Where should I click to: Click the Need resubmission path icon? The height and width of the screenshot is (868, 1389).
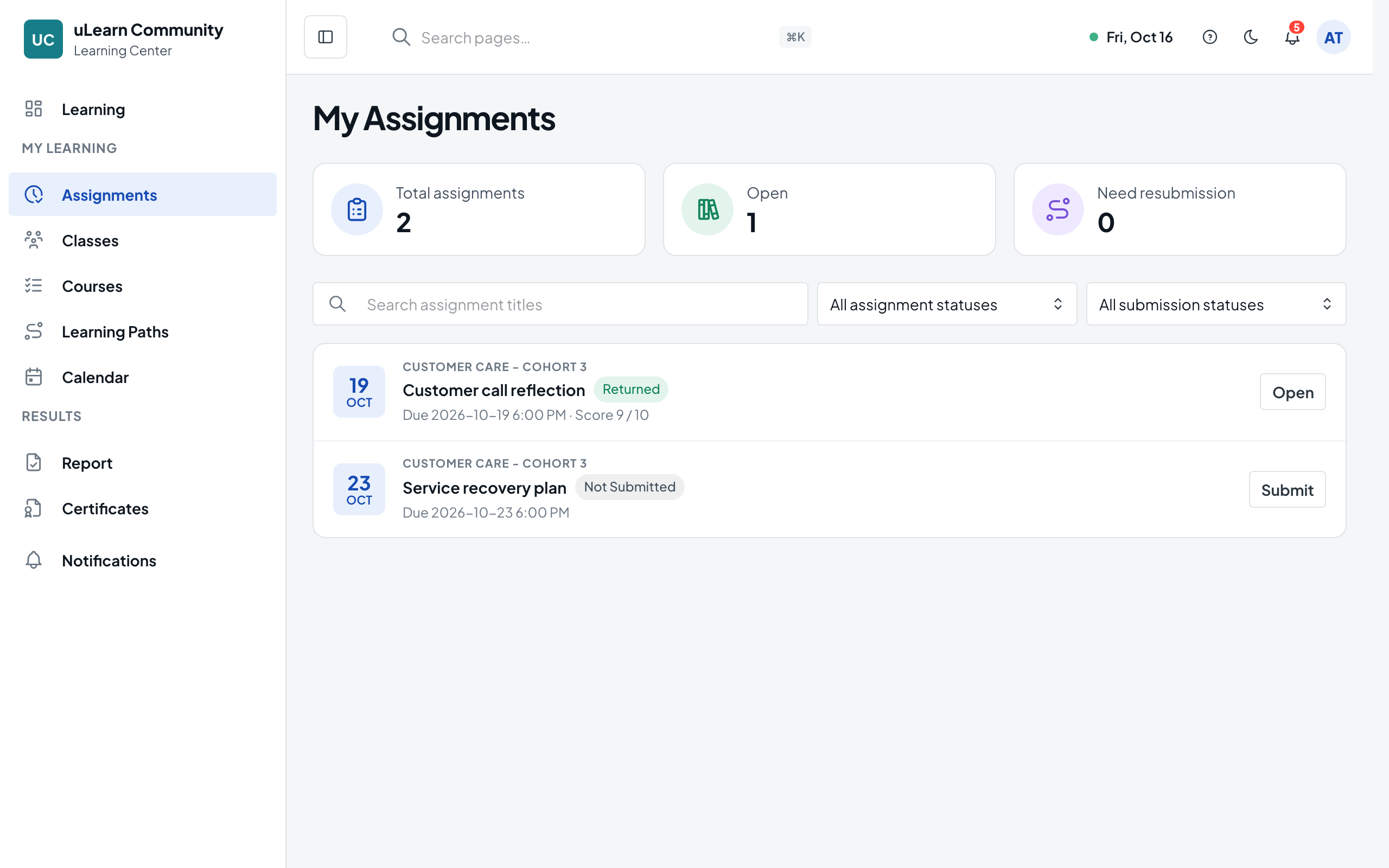pos(1057,209)
